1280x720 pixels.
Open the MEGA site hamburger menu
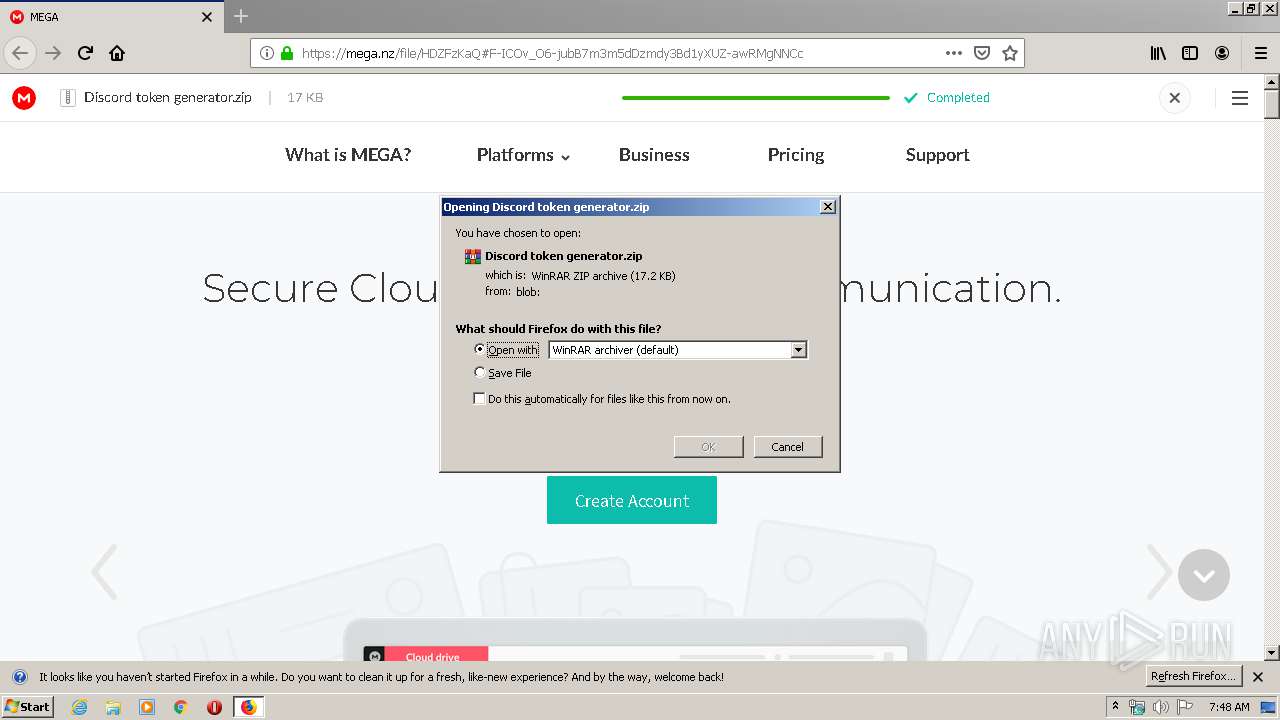click(x=1240, y=98)
